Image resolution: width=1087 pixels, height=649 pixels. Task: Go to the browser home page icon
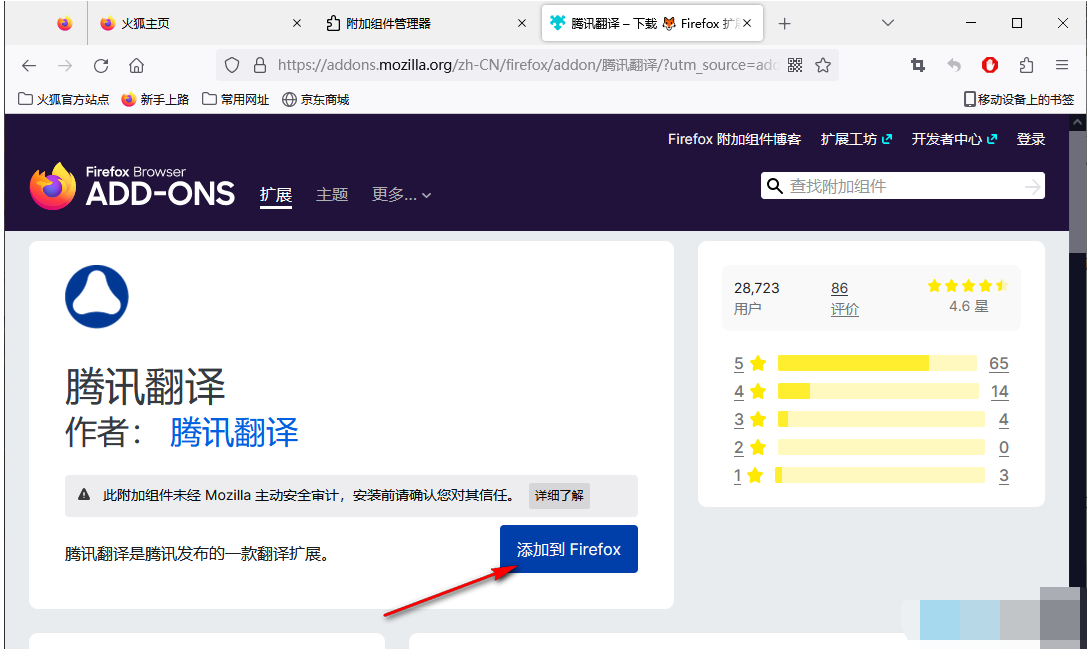[x=137, y=65]
